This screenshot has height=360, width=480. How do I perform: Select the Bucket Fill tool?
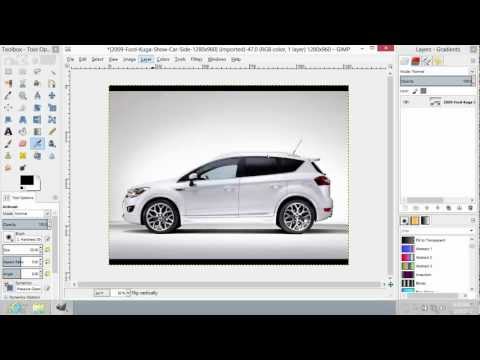[23, 132]
